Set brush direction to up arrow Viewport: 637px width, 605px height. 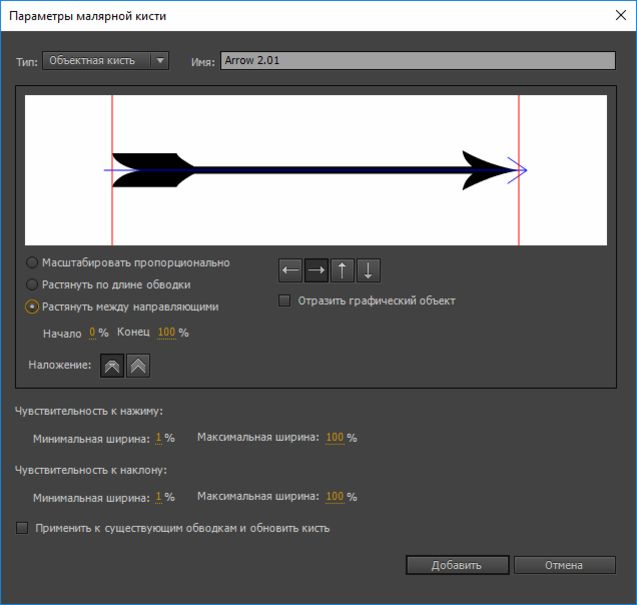[342, 270]
